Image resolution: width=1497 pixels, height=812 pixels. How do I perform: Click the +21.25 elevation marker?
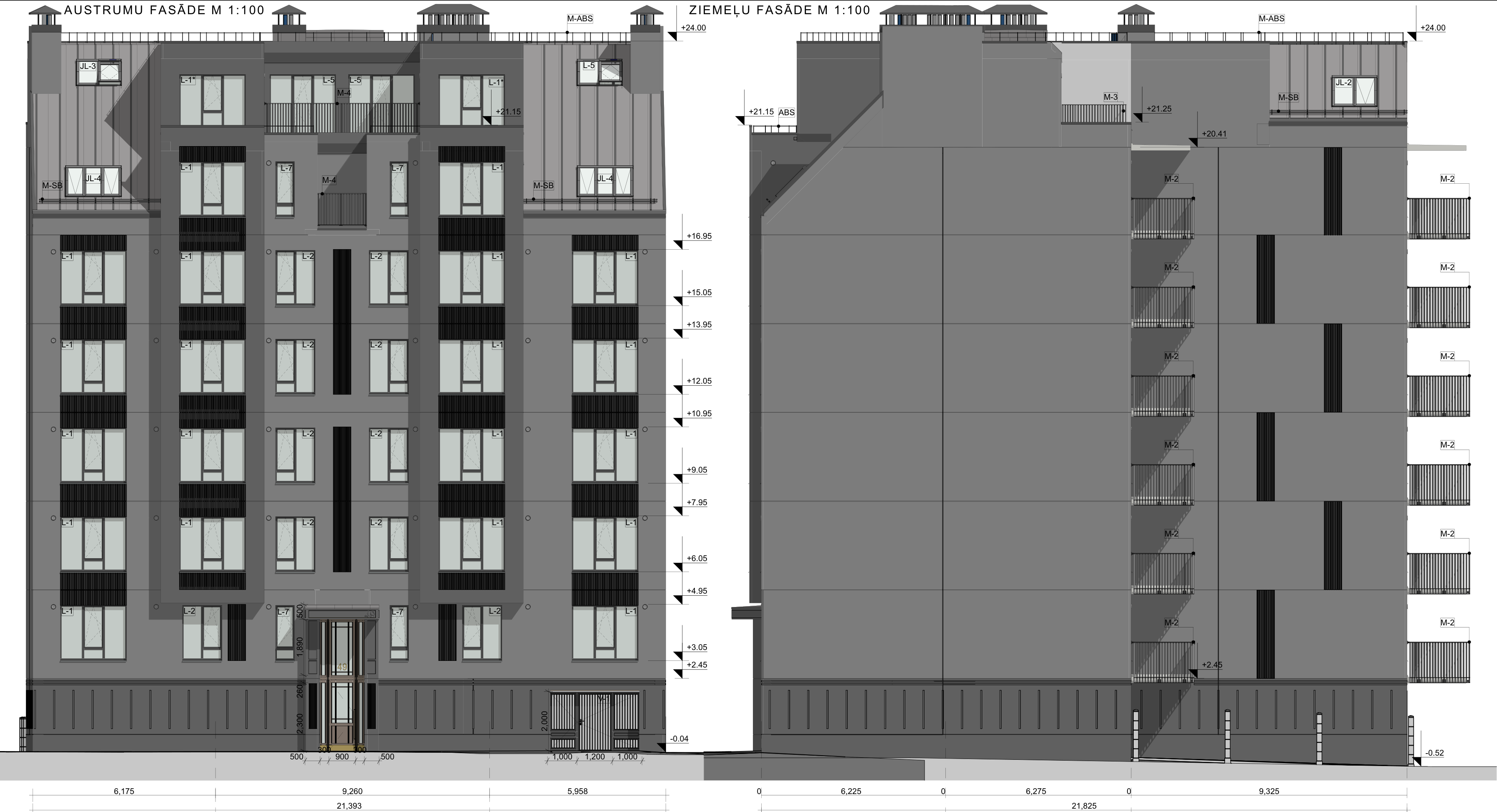pos(1158,109)
